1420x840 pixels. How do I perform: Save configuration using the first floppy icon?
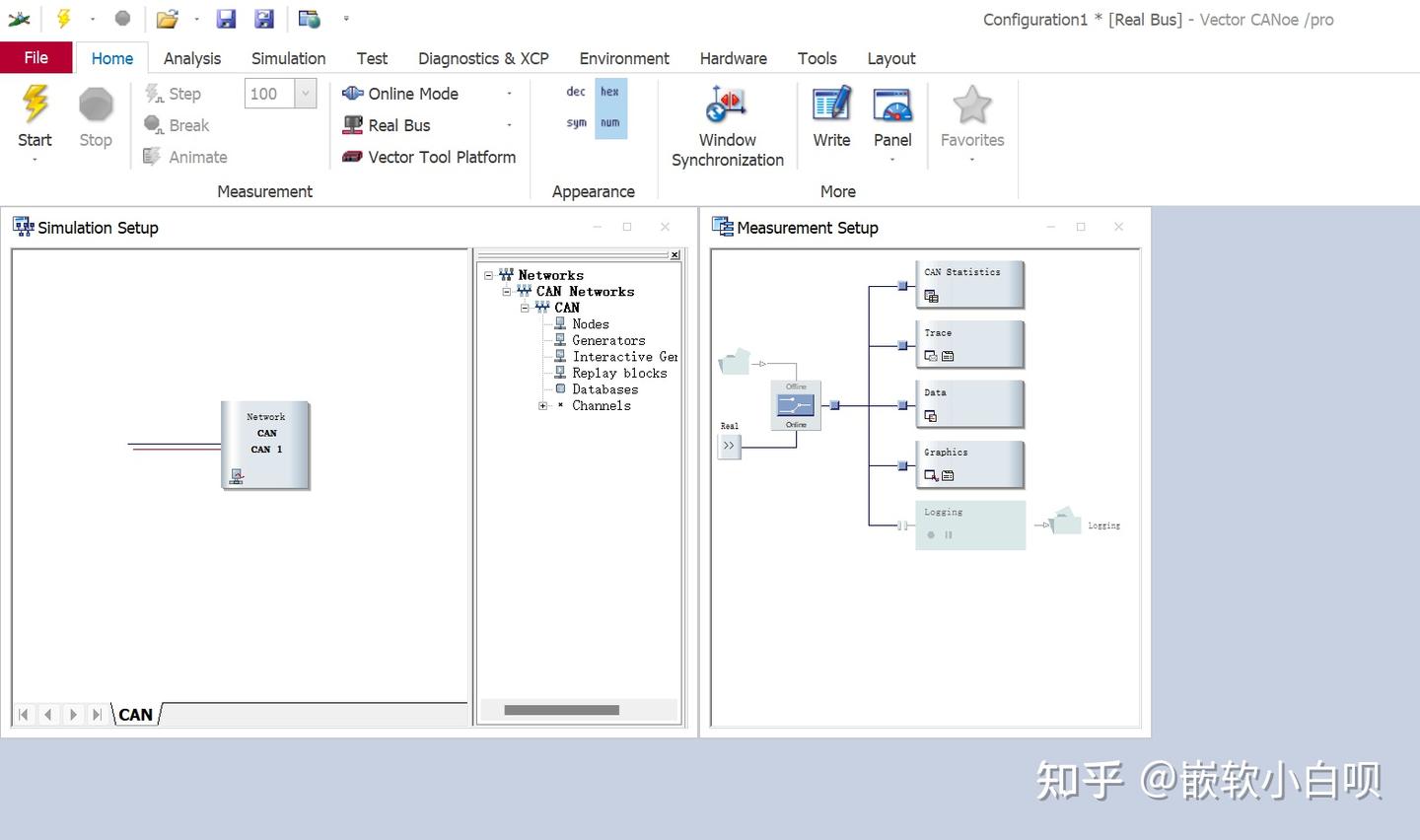click(226, 19)
